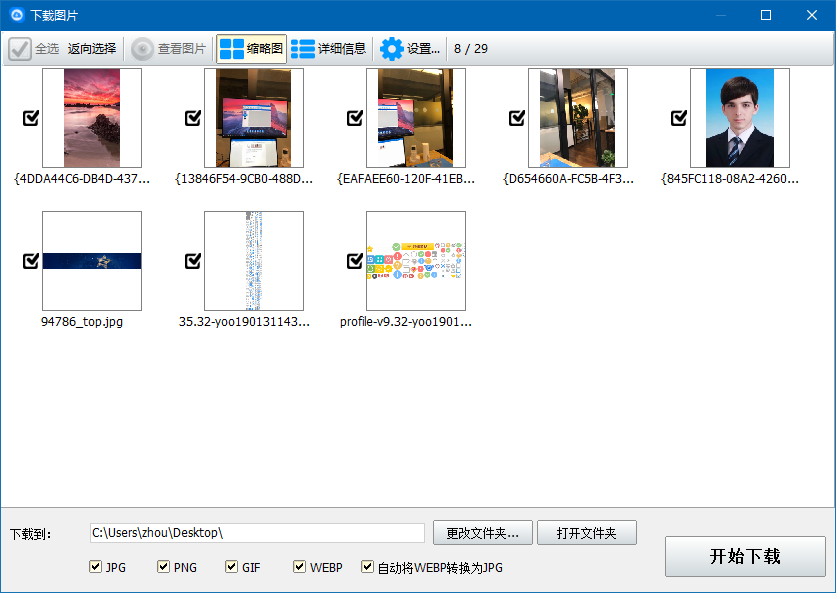Disable the JPG format checkbox
This screenshot has height=593, width=836.
point(95,566)
